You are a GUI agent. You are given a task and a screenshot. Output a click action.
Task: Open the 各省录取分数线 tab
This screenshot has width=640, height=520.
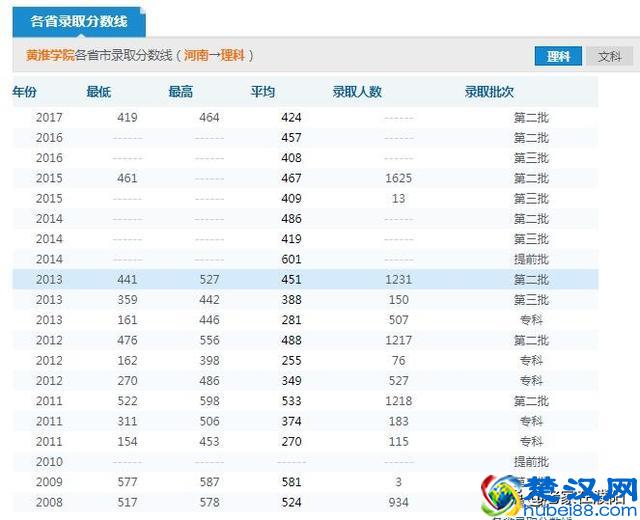coord(79,22)
